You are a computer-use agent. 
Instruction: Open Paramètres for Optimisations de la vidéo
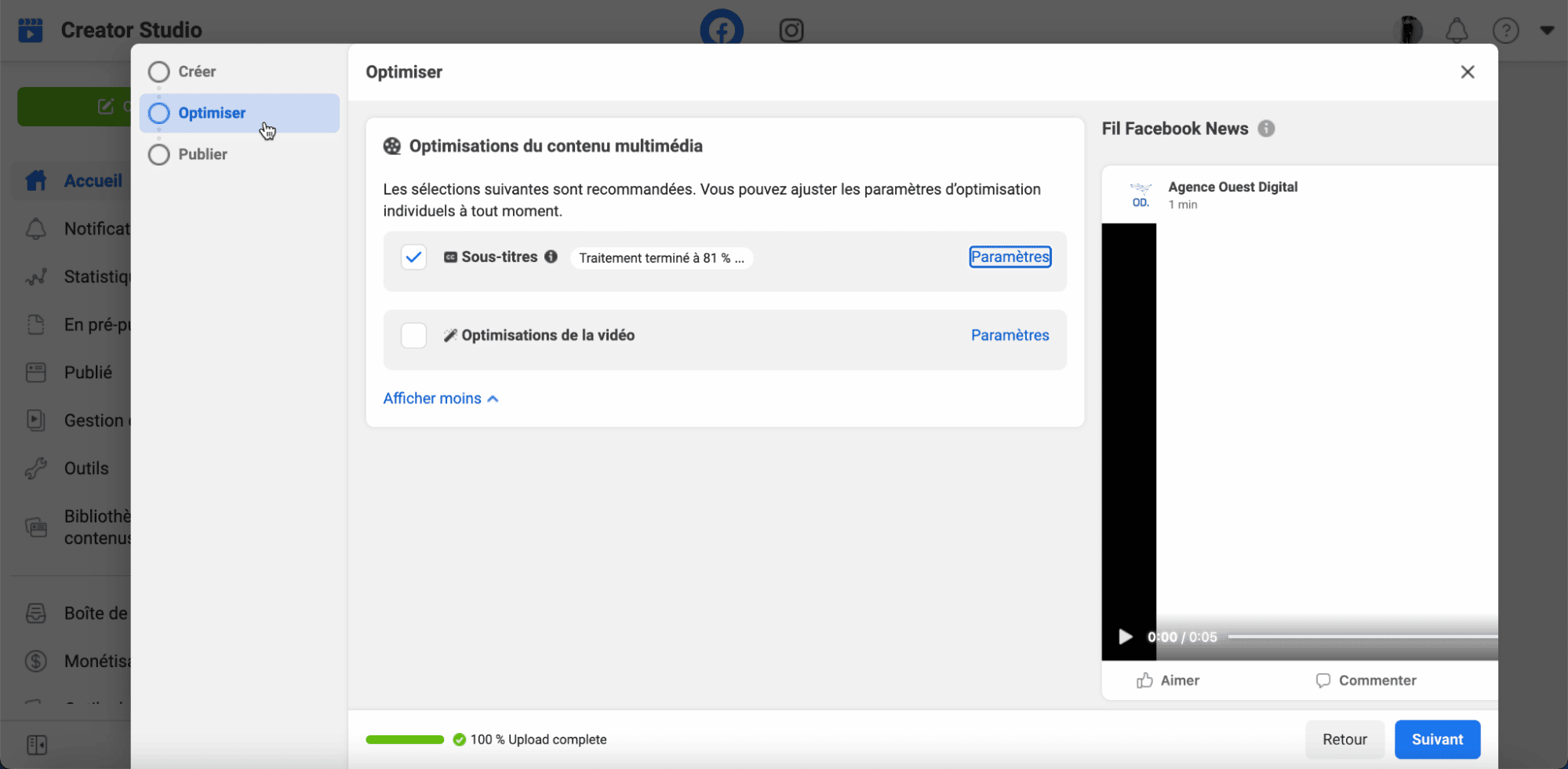click(1010, 335)
